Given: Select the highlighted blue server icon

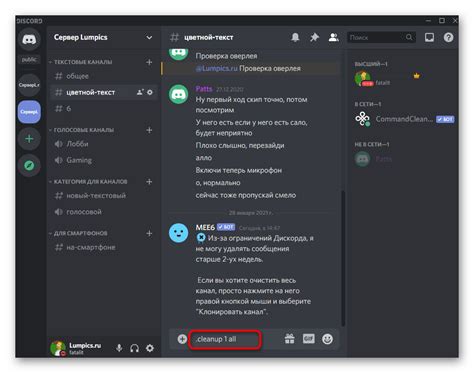Looking at the screenshot, I should click(29, 112).
